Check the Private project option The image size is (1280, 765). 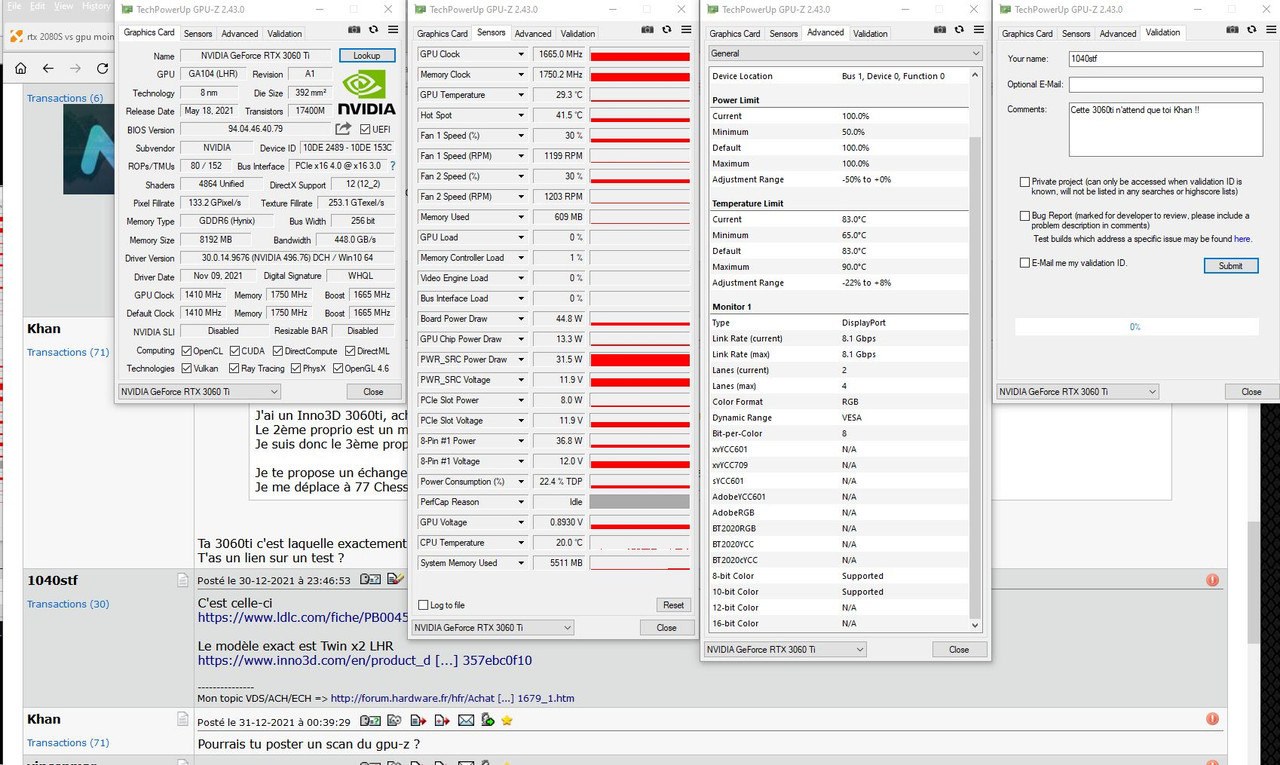(1024, 183)
